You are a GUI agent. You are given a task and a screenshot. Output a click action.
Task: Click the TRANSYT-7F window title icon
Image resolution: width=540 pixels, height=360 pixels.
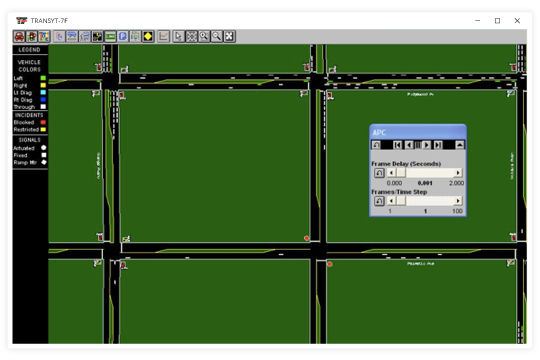click(x=21, y=21)
